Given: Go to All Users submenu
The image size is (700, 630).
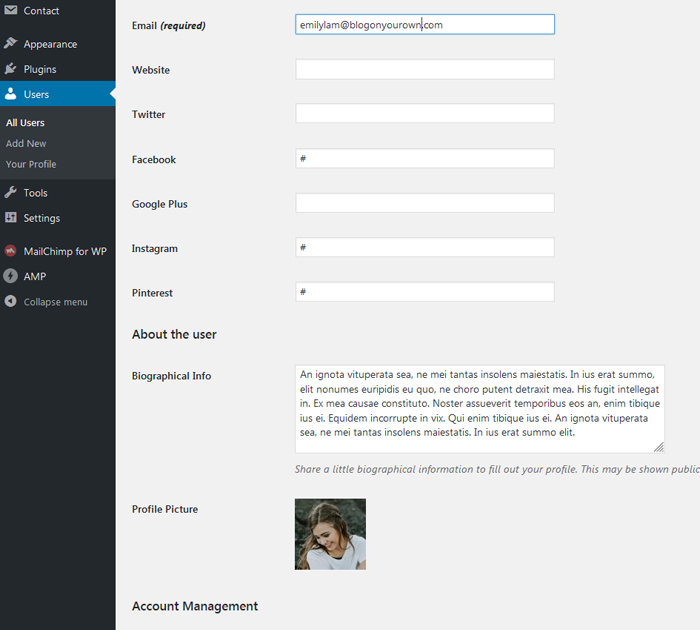Looking at the screenshot, I should click(x=25, y=123).
